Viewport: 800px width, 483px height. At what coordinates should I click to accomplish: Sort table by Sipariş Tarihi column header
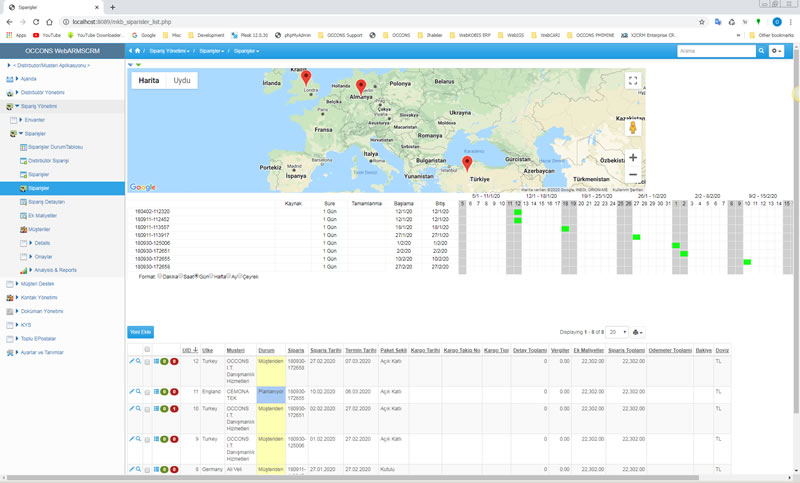[326, 350]
